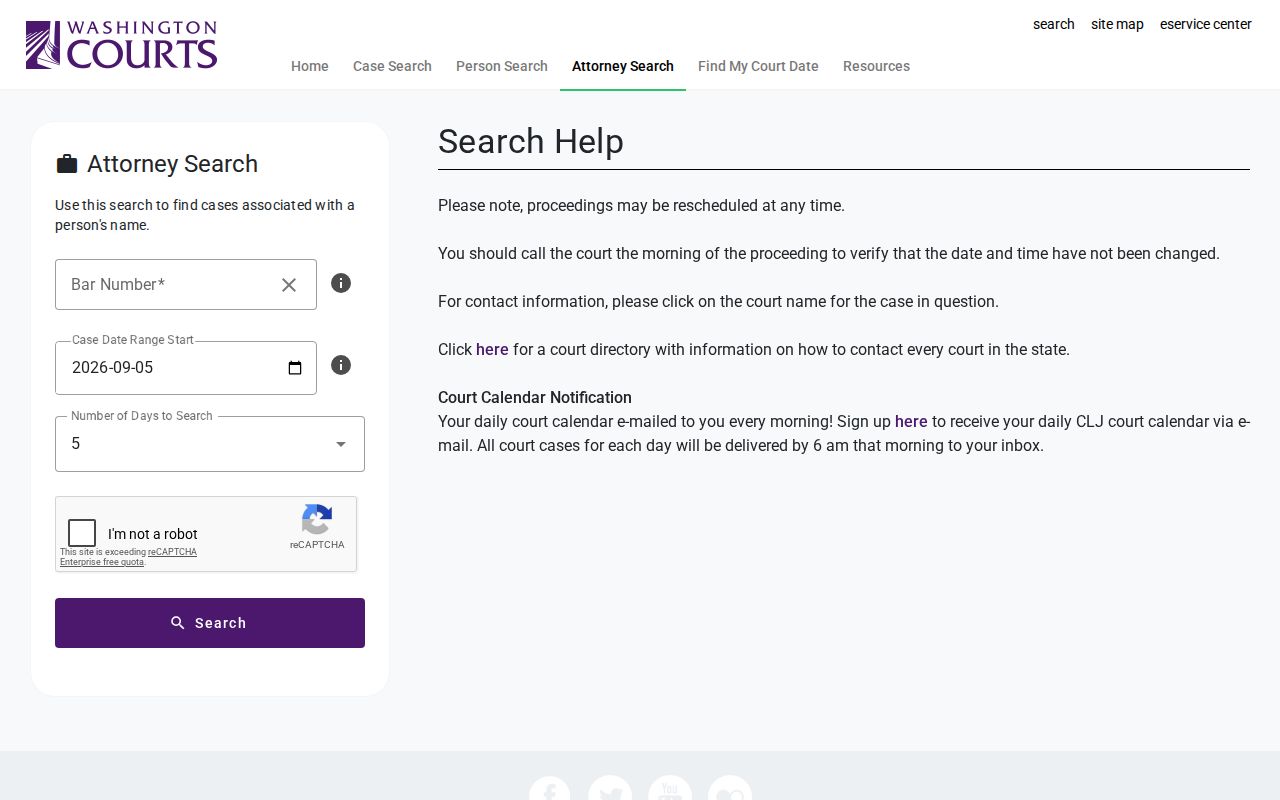Open the "search" link at top right
1280x800 pixels.
[1054, 24]
